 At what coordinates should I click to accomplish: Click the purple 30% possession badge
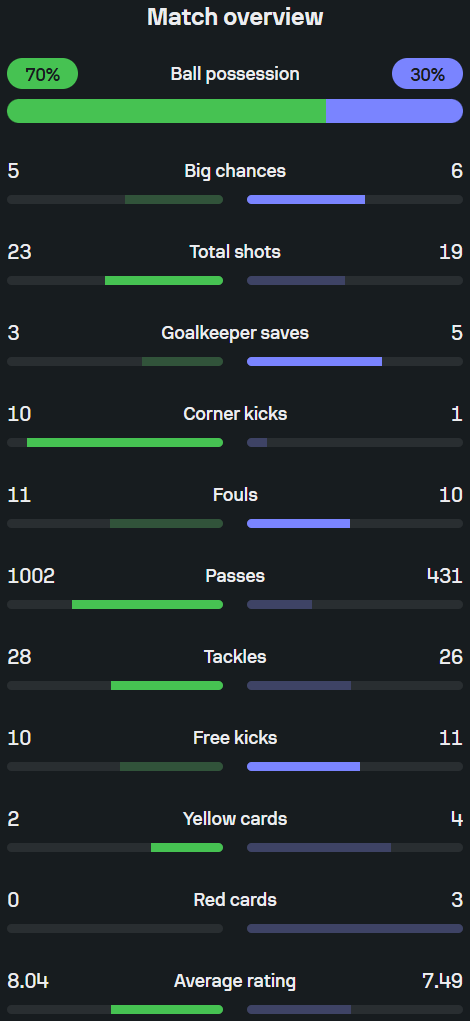[427, 74]
